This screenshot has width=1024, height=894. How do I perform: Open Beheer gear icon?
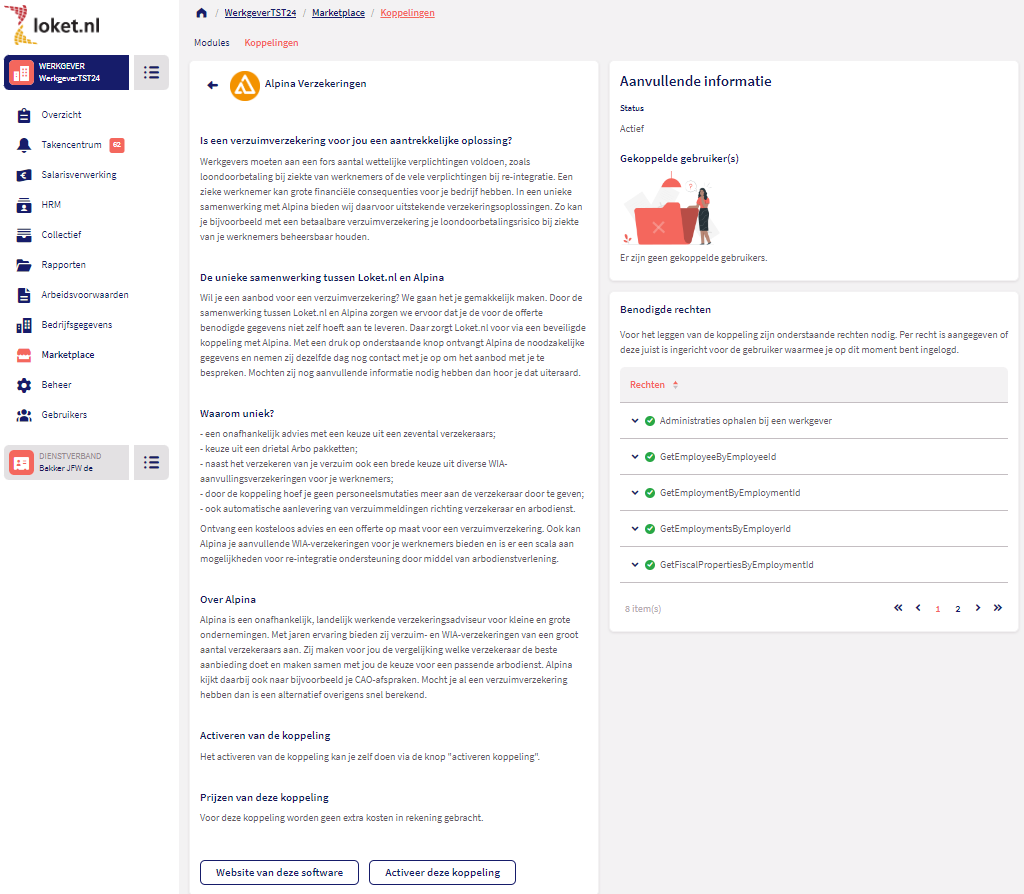pyautogui.click(x=24, y=385)
